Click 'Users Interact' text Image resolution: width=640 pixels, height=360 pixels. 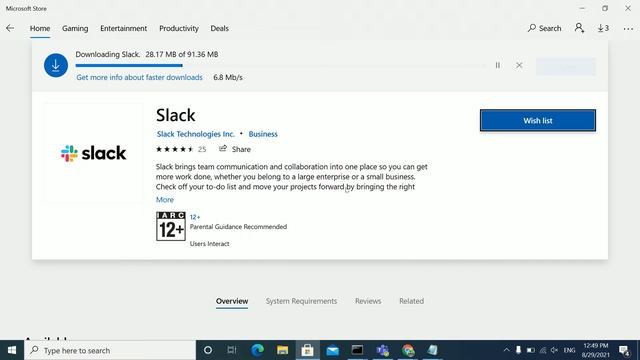pos(209,244)
